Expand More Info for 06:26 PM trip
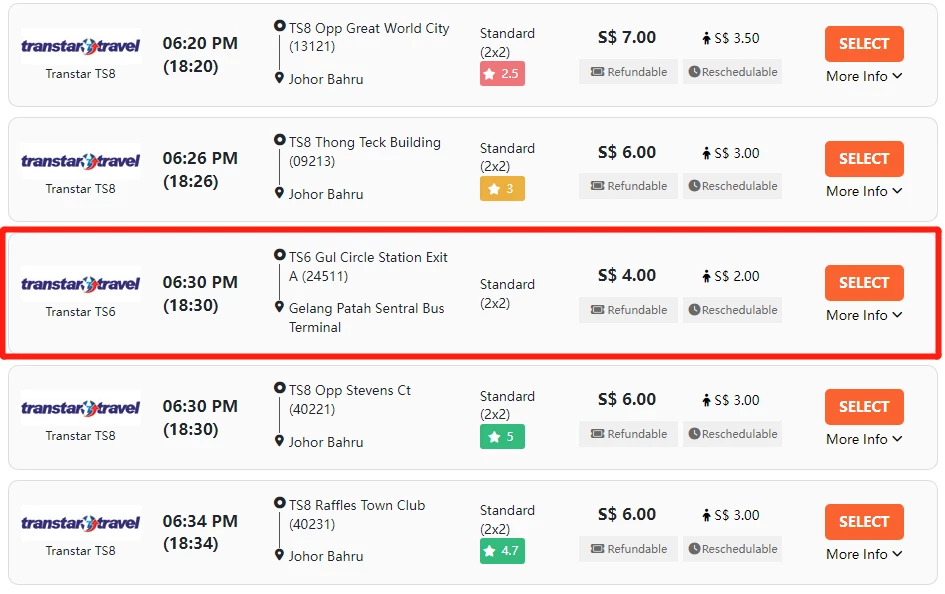This screenshot has width=945, height=594. 864,191
